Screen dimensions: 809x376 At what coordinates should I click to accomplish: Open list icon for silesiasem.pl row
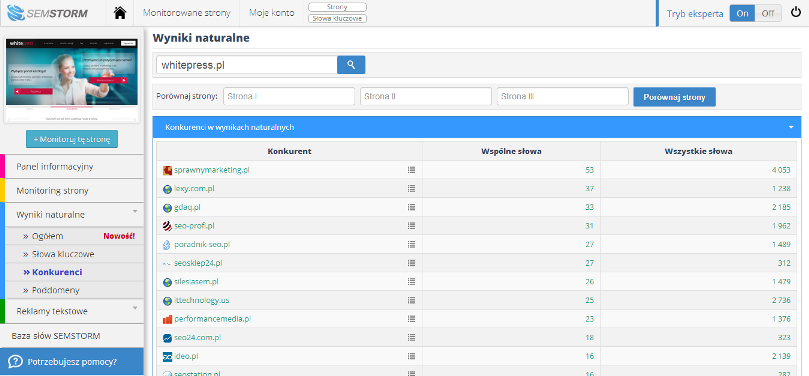(411, 282)
